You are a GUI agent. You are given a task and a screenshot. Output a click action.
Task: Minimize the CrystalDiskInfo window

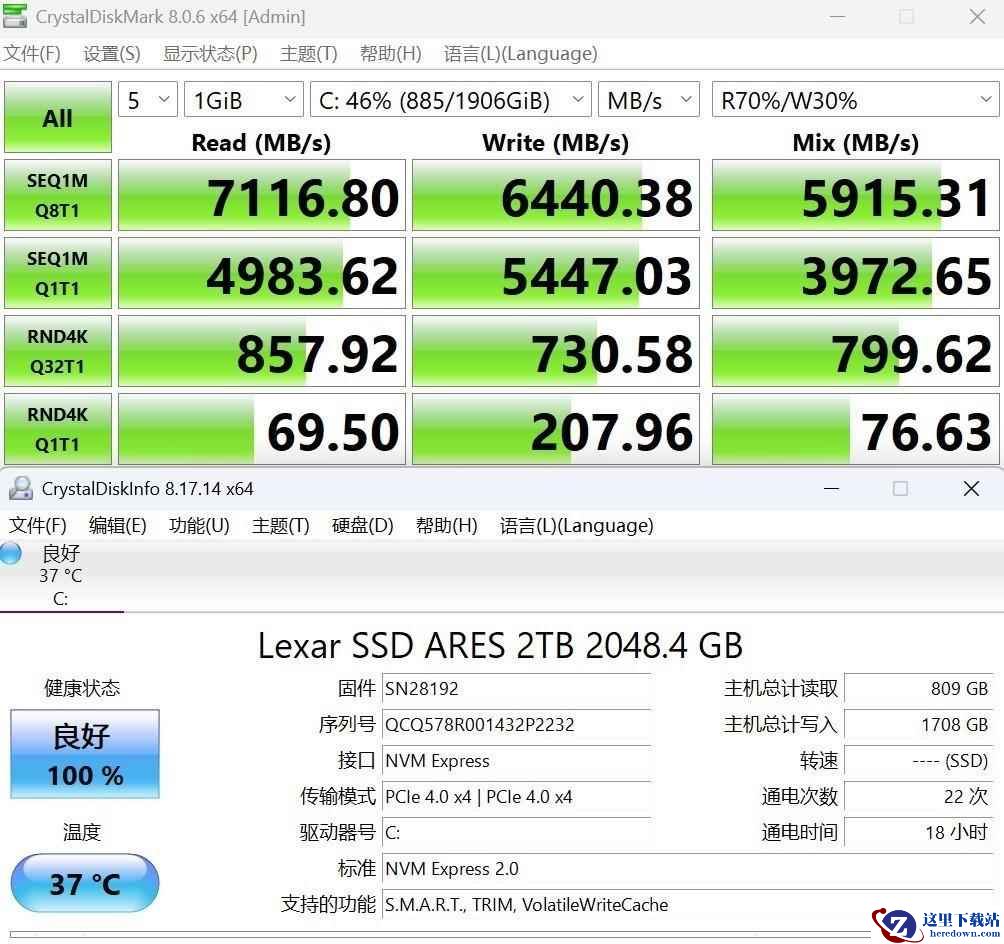pos(831,489)
